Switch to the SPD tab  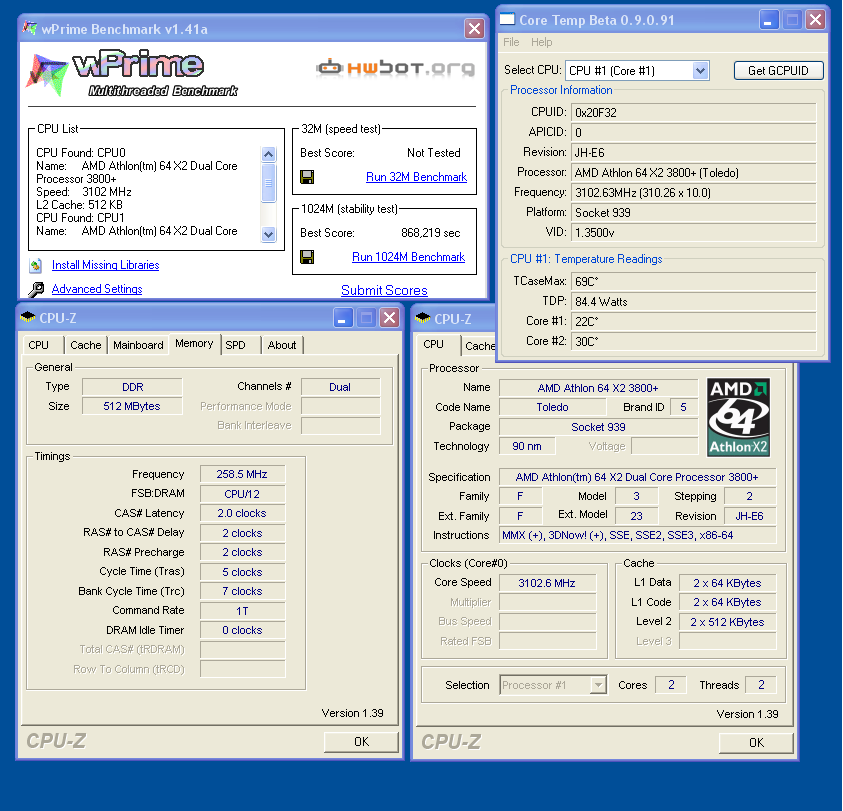(235, 345)
